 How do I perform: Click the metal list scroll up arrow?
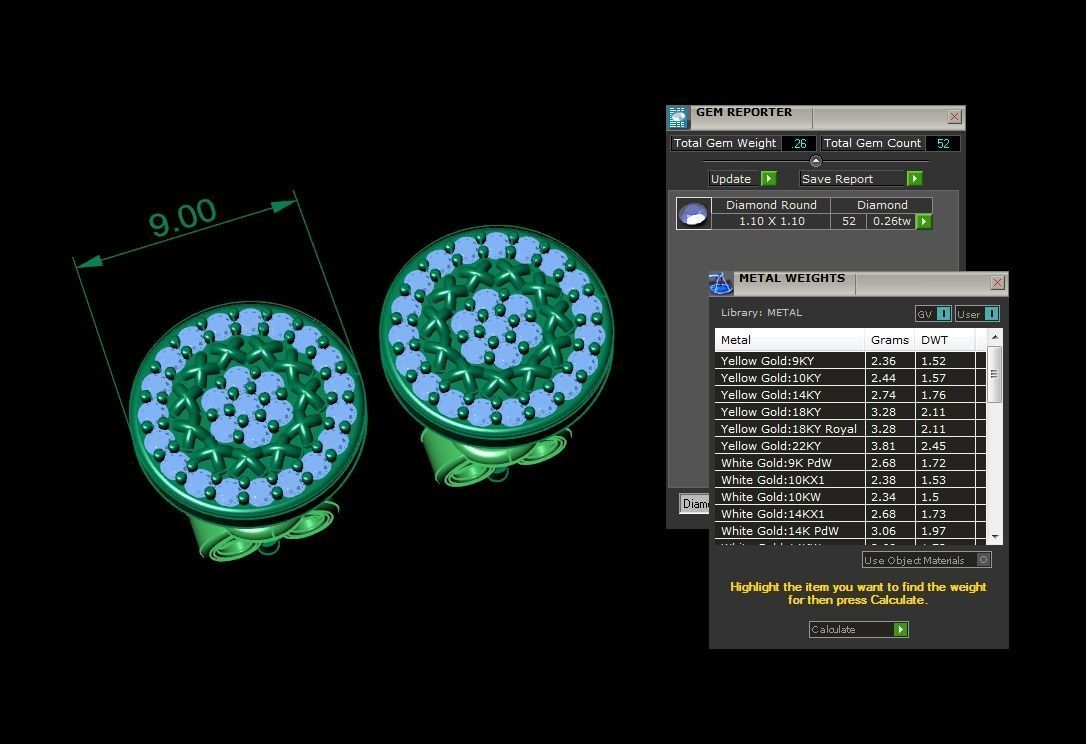[x=995, y=337]
